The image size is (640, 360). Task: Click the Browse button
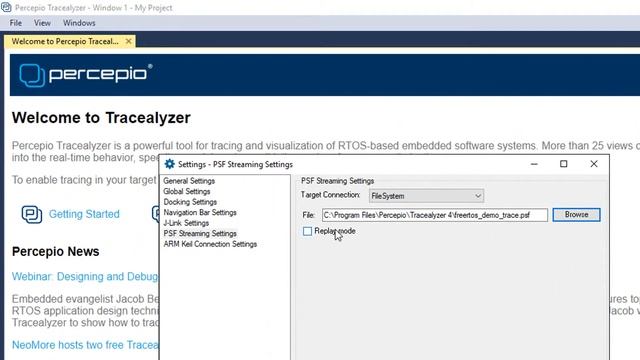tap(576, 215)
